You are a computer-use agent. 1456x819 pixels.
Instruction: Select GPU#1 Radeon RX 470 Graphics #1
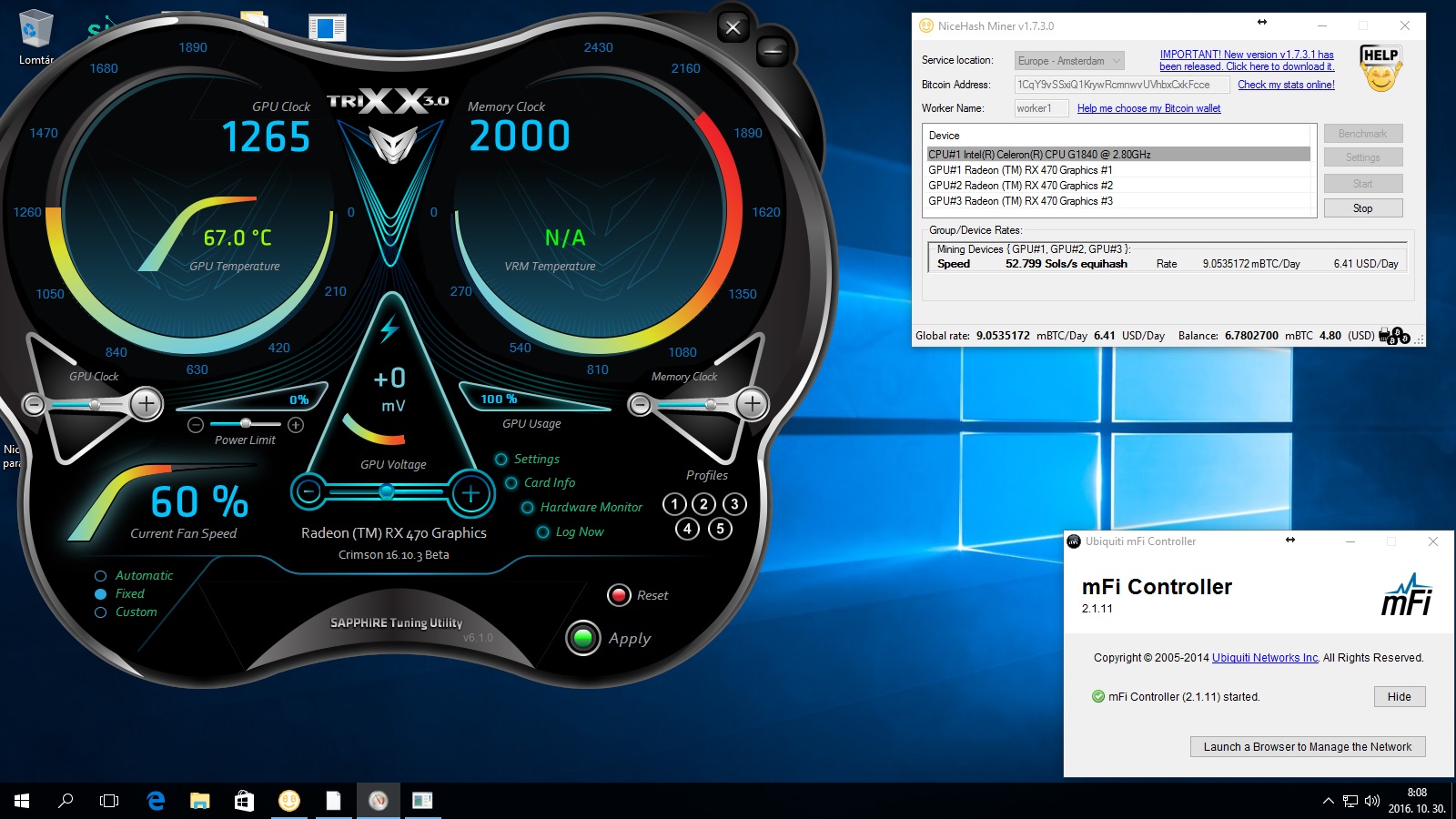(x=1119, y=170)
